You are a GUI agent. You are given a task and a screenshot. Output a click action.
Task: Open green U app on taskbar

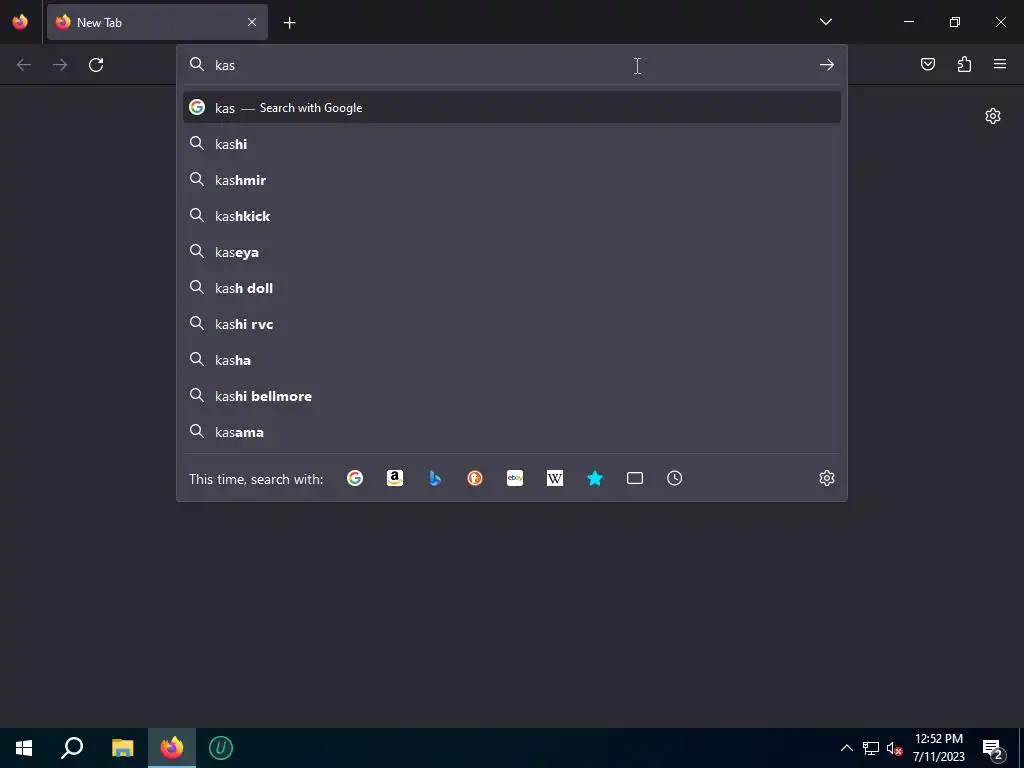point(221,748)
